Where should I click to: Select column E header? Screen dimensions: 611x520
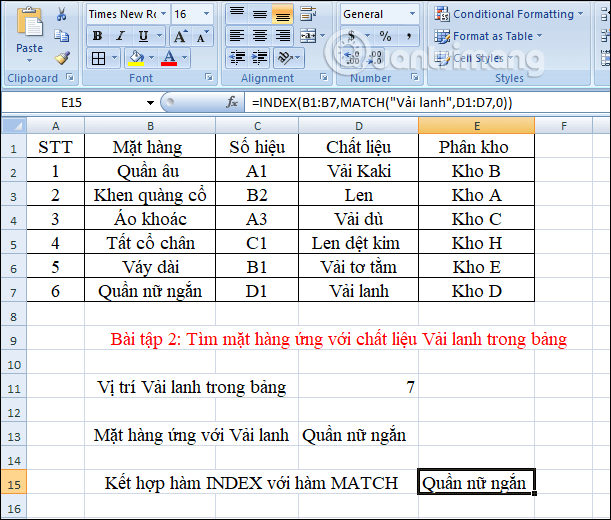pyautogui.click(x=477, y=126)
